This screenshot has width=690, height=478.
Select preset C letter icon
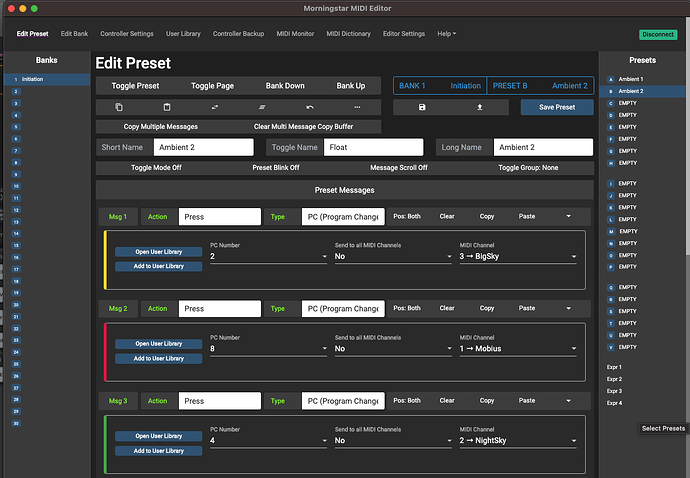point(610,103)
